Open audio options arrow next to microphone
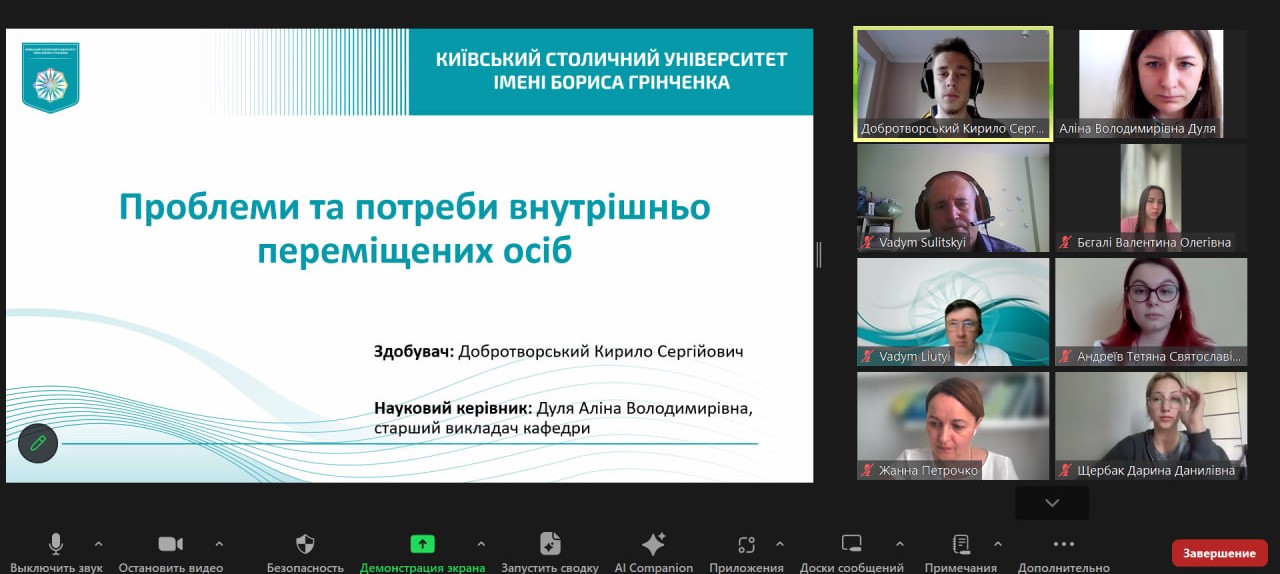This screenshot has width=1280, height=574. tap(98, 544)
